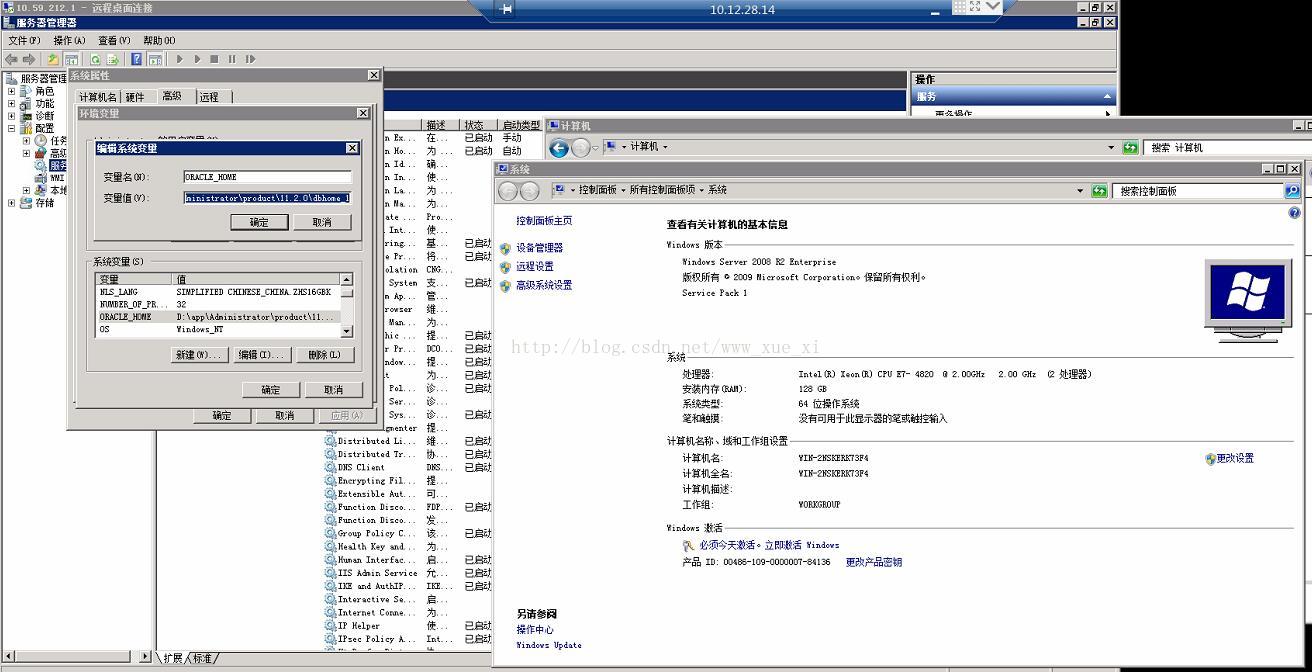This screenshot has width=1312, height=672.
Task: Switch to the 远程 tab
Action: [209, 97]
